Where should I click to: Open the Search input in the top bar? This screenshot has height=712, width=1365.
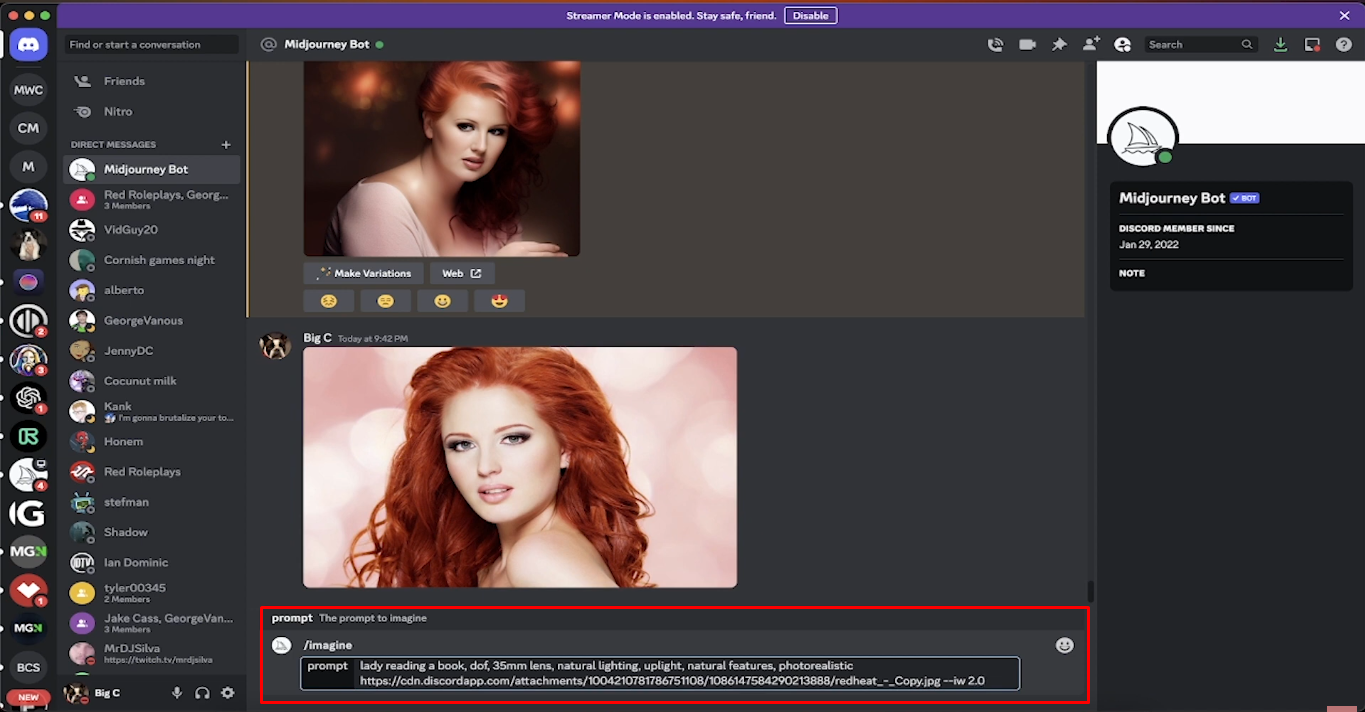click(1195, 44)
